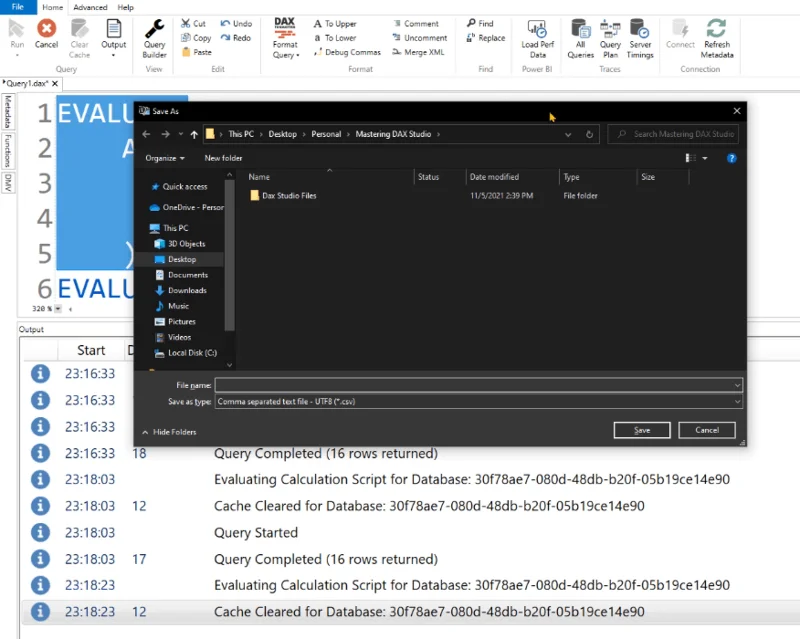Click the navigation pane scrollbar
Viewport: 800px width, 639px height.
[x=230, y=255]
